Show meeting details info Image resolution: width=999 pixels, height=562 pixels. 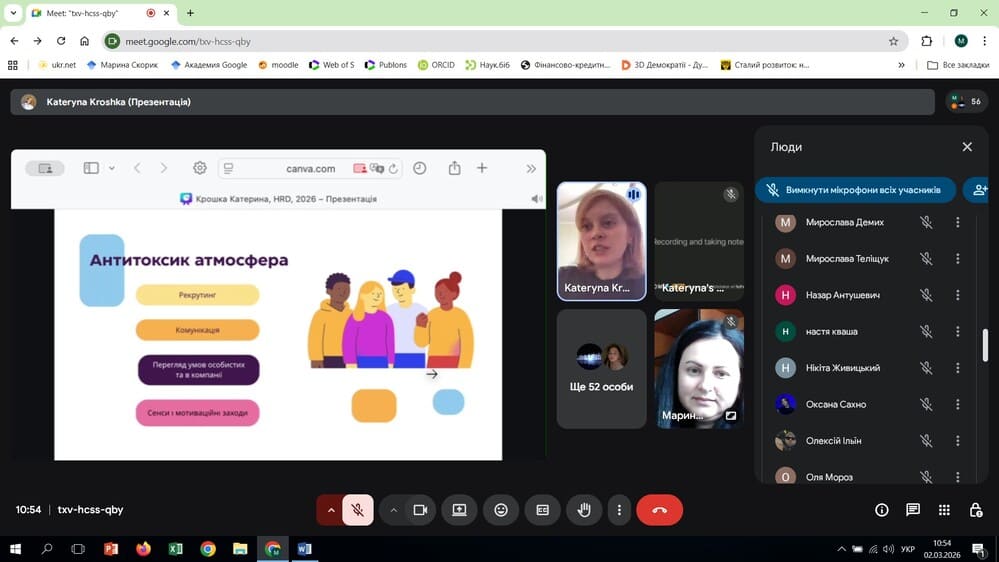(x=881, y=510)
